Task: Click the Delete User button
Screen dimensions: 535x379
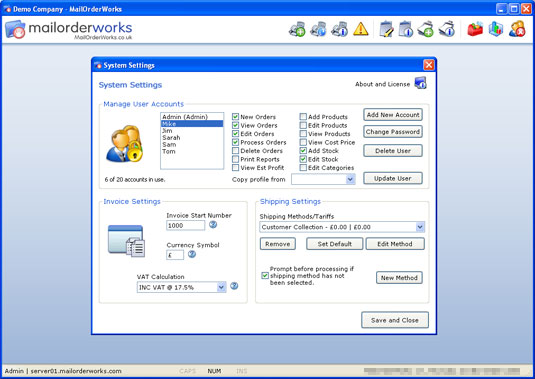Action: tap(393, 151)
